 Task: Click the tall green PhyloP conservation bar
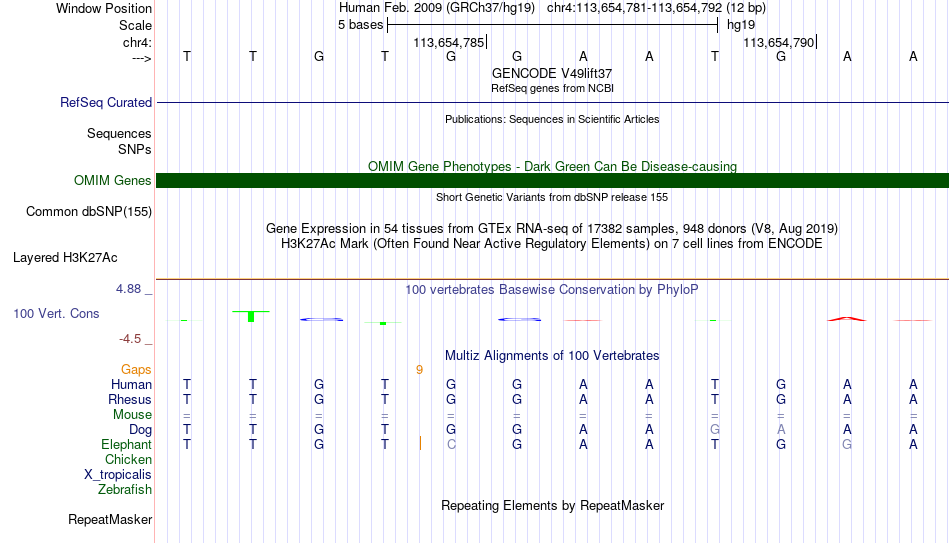pyautogui.click(x=251, y=316)
